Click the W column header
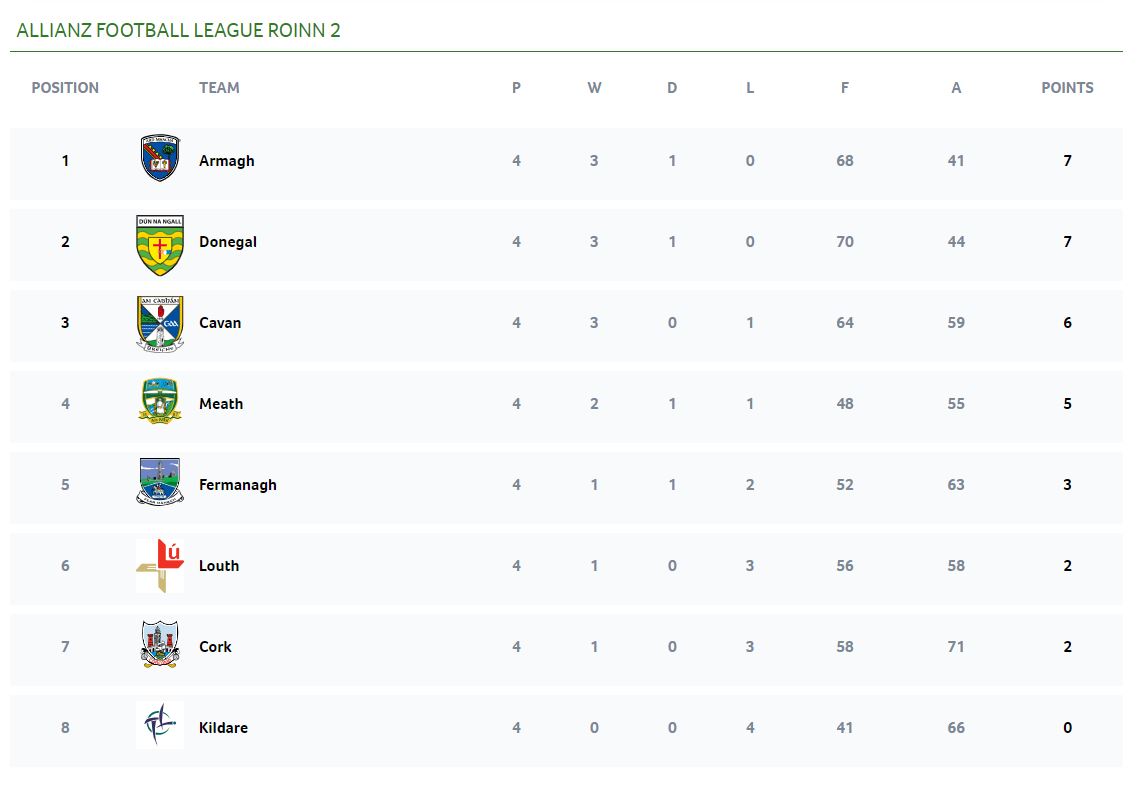 (594, 88)
